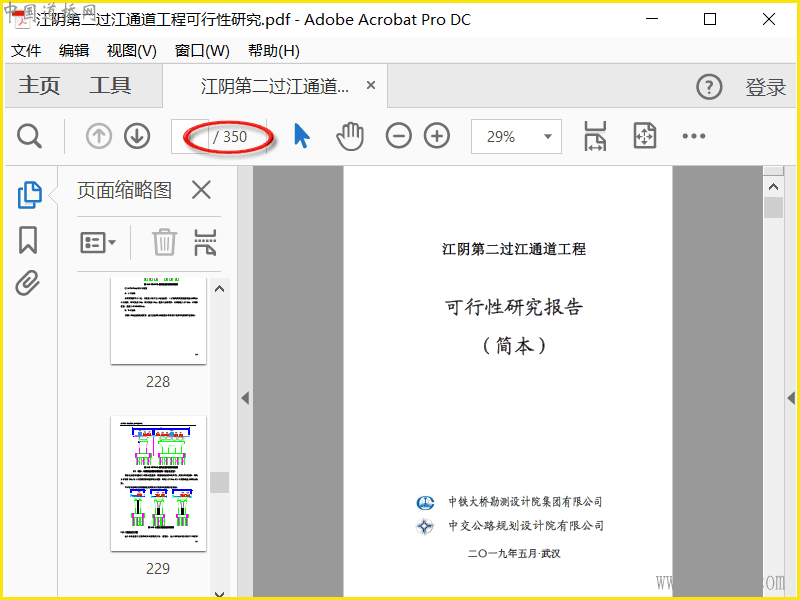The width and height of the screenshot is (800, 600).
Task: Click the page number input field
Action: coord(190,136)
